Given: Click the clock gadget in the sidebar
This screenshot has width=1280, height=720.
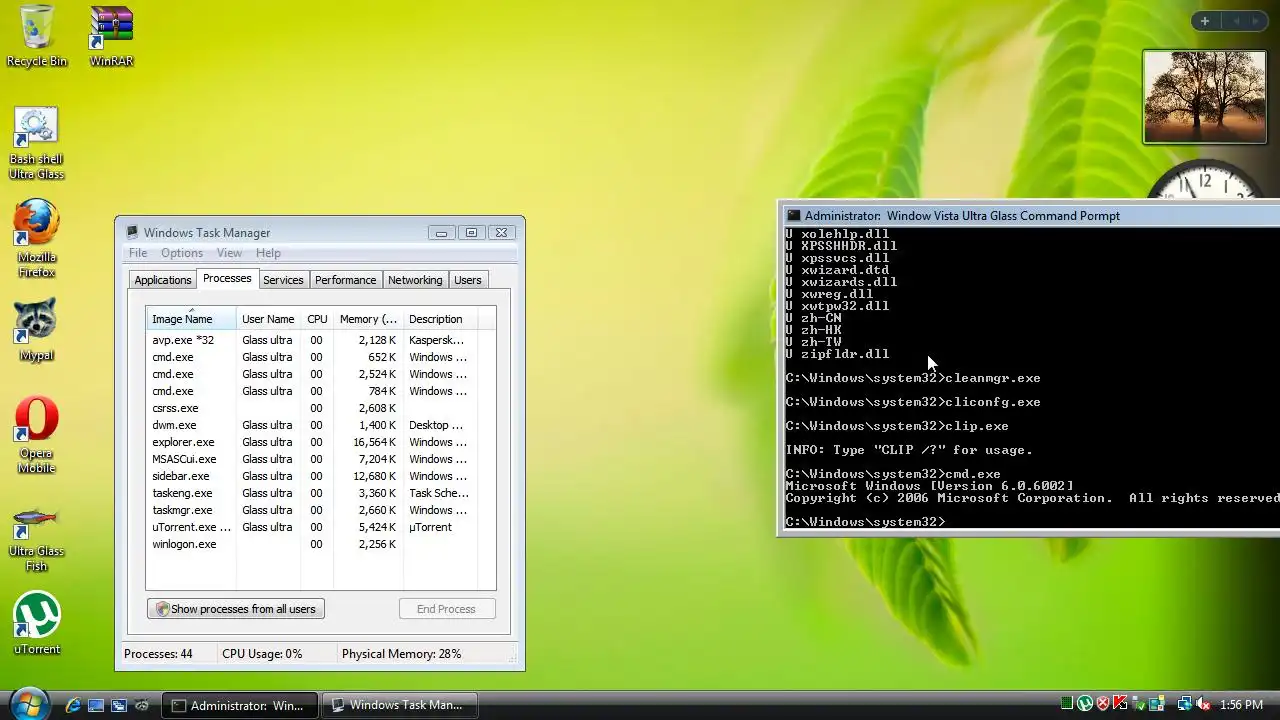Looking at the screenshot, I should pos(1205,179).
